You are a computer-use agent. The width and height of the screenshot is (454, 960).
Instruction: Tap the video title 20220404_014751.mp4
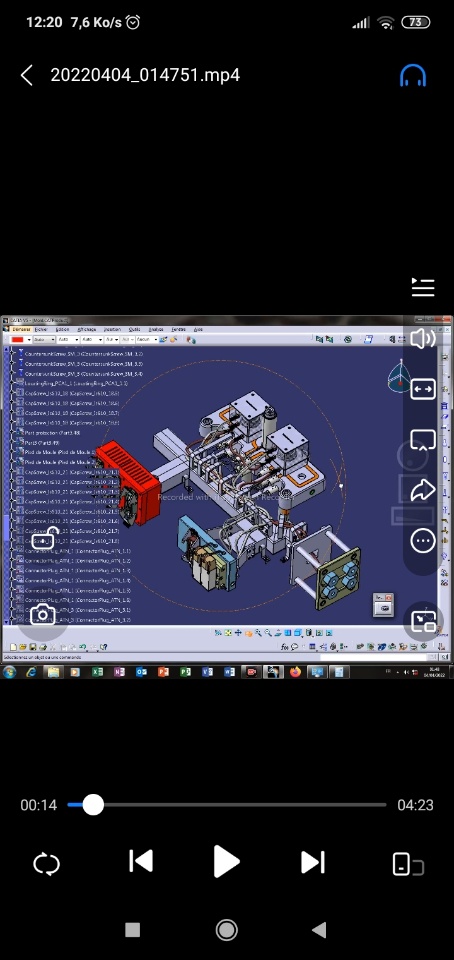(x=145, y=75)
